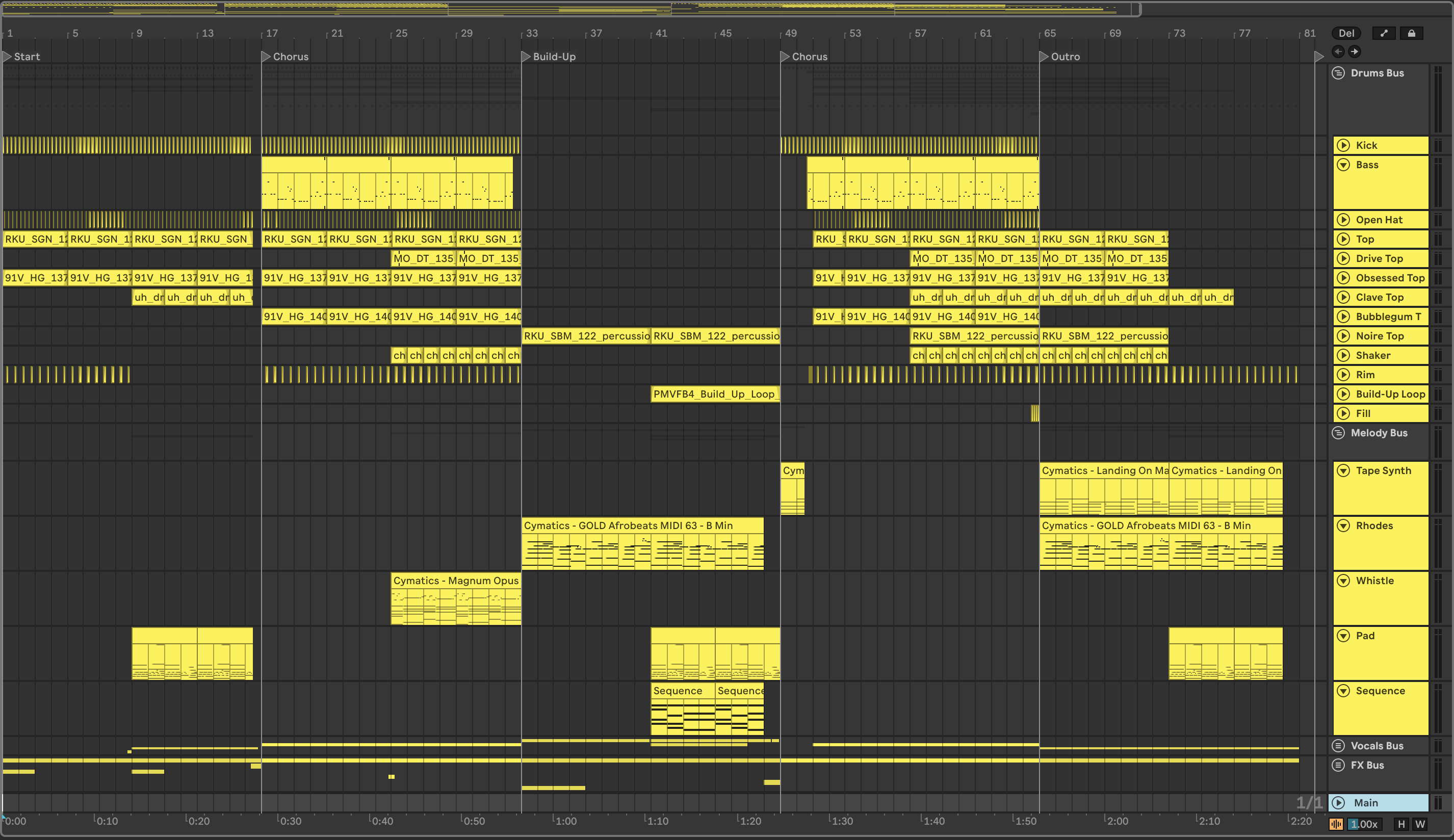Select the Main track title
The width and height of the screenshot is (1454, 840).
pos(1366,803)
